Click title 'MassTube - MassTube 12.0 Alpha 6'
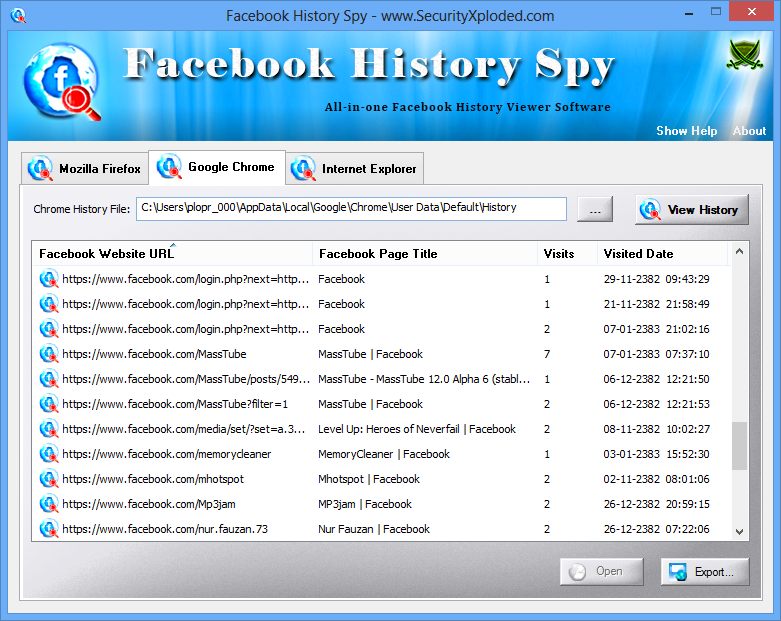This screenshot has height=621, width=781. pos(424,379)
